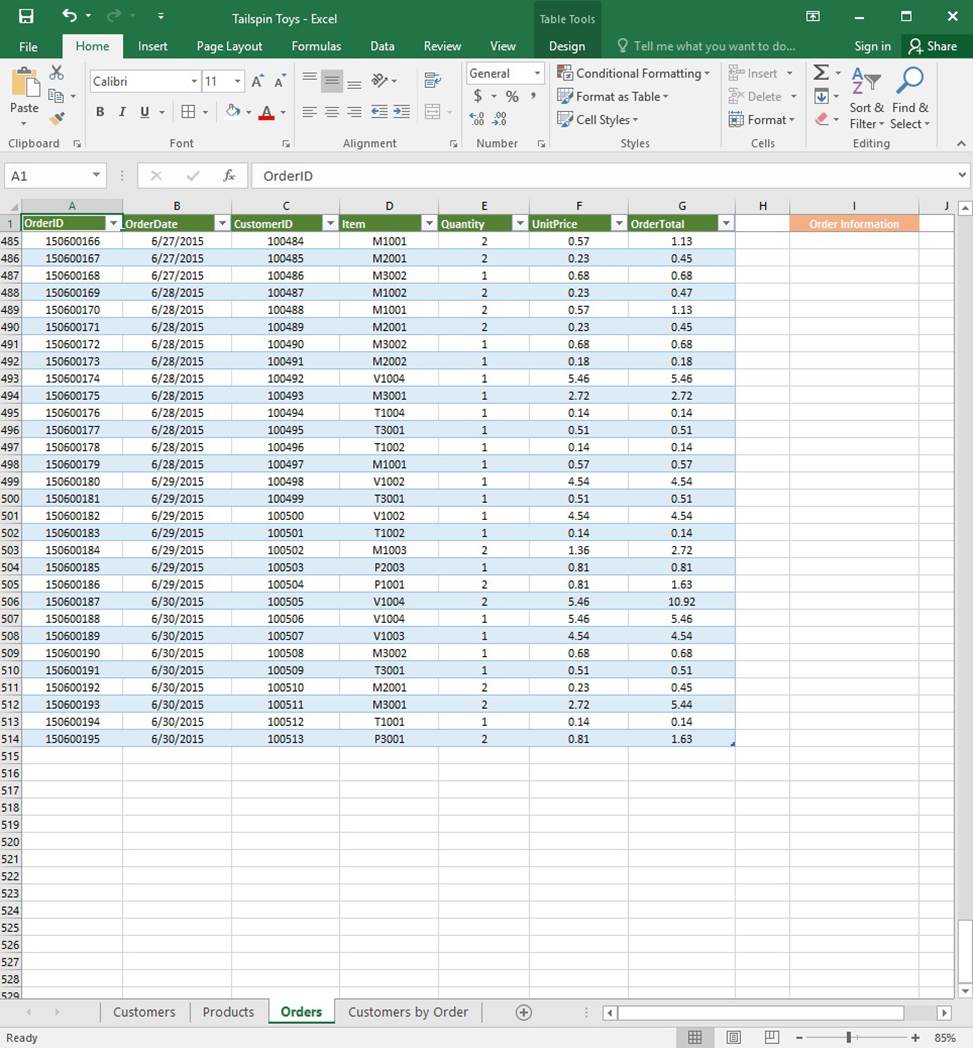
Task: Click the Format Painter icon
Action: (x=56, y=119)
